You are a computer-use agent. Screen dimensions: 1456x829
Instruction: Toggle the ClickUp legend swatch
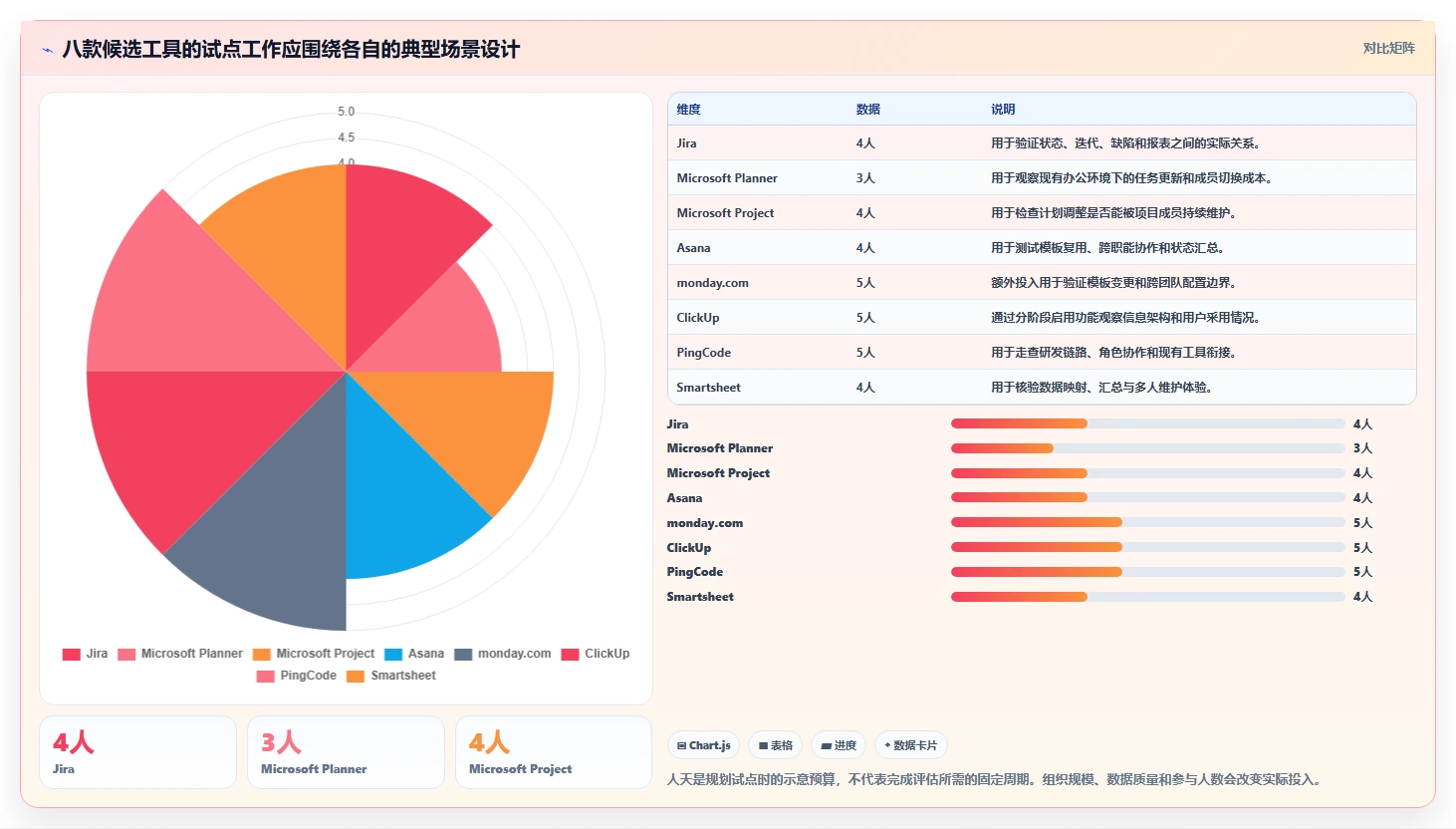[x=570, y=655]
